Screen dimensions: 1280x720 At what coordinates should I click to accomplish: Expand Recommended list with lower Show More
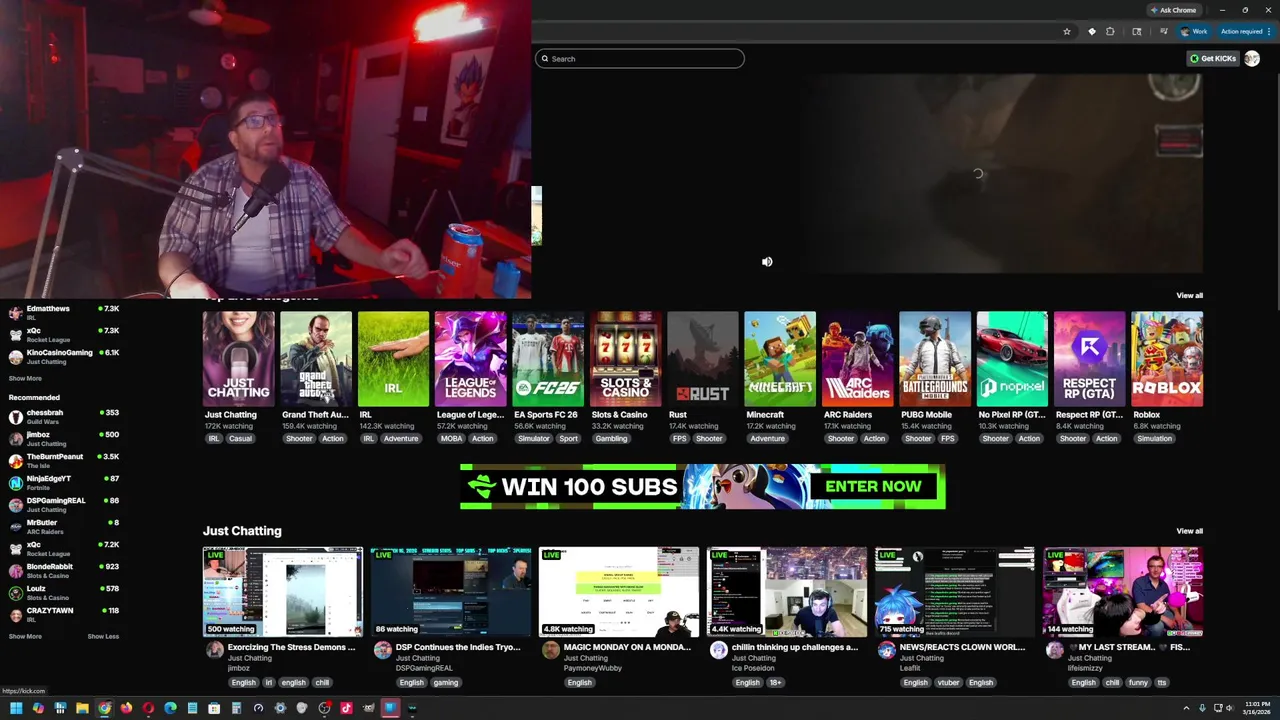[x=25, y=636]
